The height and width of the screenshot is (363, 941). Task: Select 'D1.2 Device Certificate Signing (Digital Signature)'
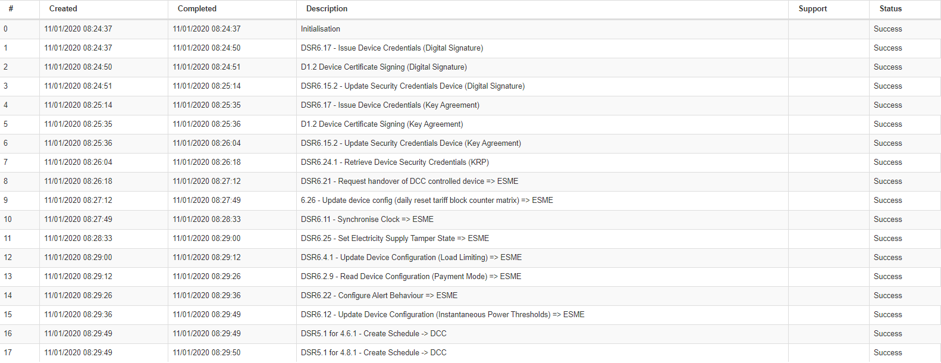pyautogui.click(x=383, y=67)
